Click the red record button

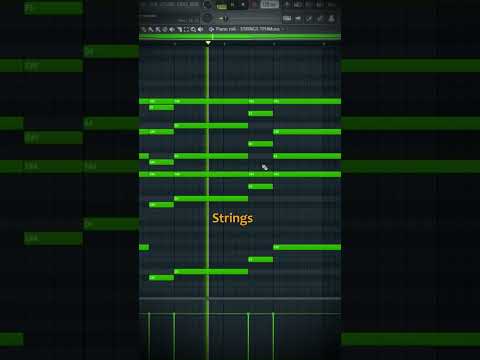(x=253, y=5)
